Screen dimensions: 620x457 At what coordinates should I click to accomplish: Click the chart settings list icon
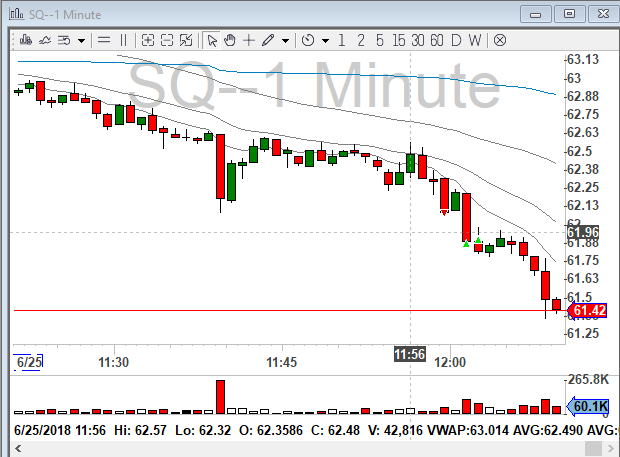(64, 40)
